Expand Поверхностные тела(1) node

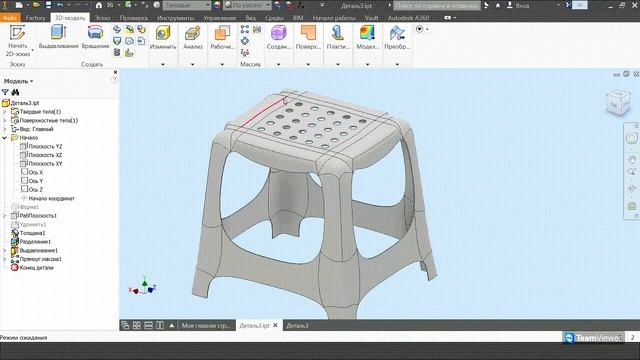pyautogui.click(x=4, y=120)
